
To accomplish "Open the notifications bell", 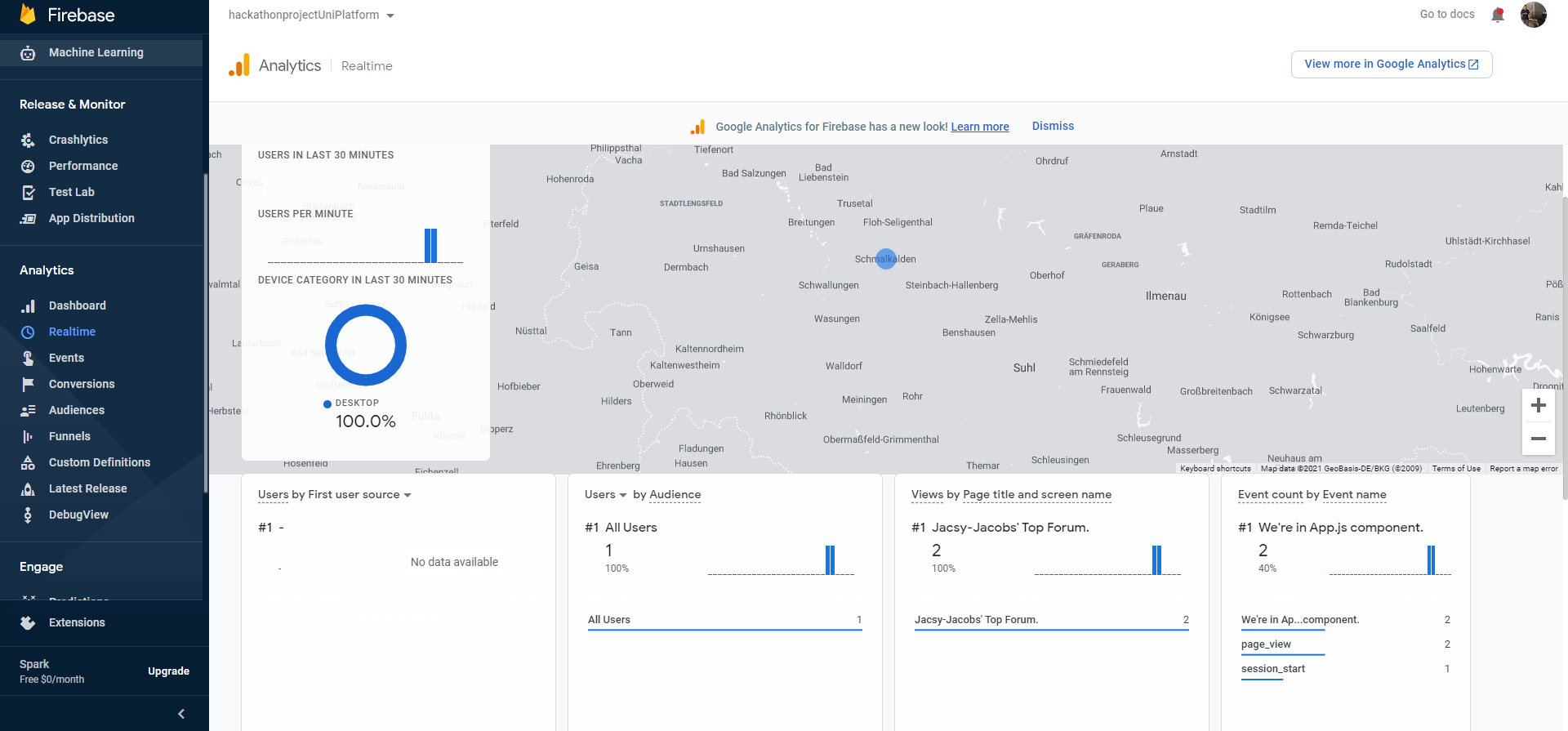I will point(1498,15).
